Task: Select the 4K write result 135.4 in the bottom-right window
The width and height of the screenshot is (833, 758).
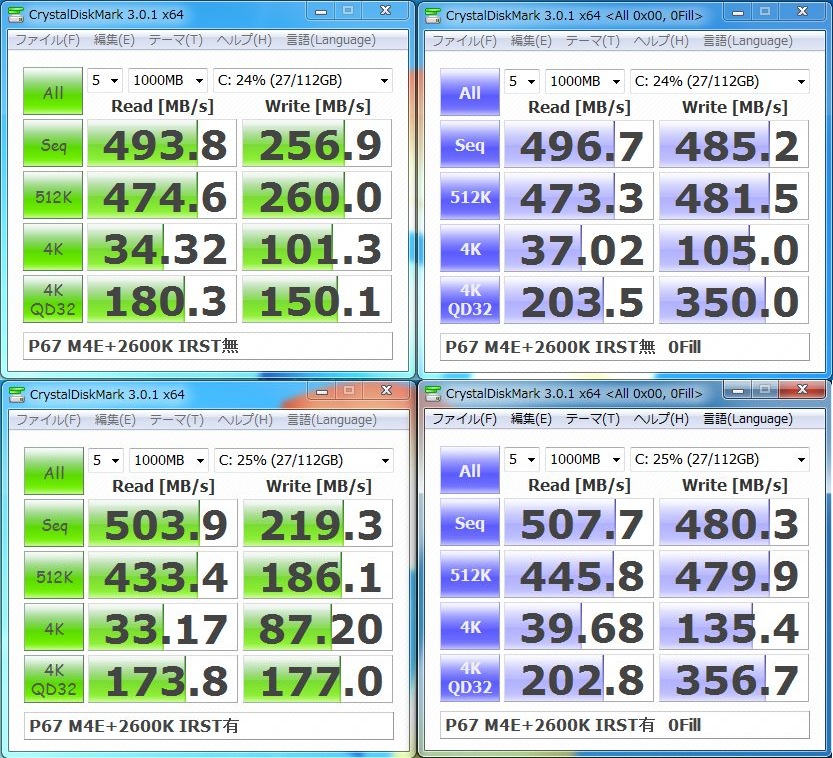Action: click(x=734, y=626)
